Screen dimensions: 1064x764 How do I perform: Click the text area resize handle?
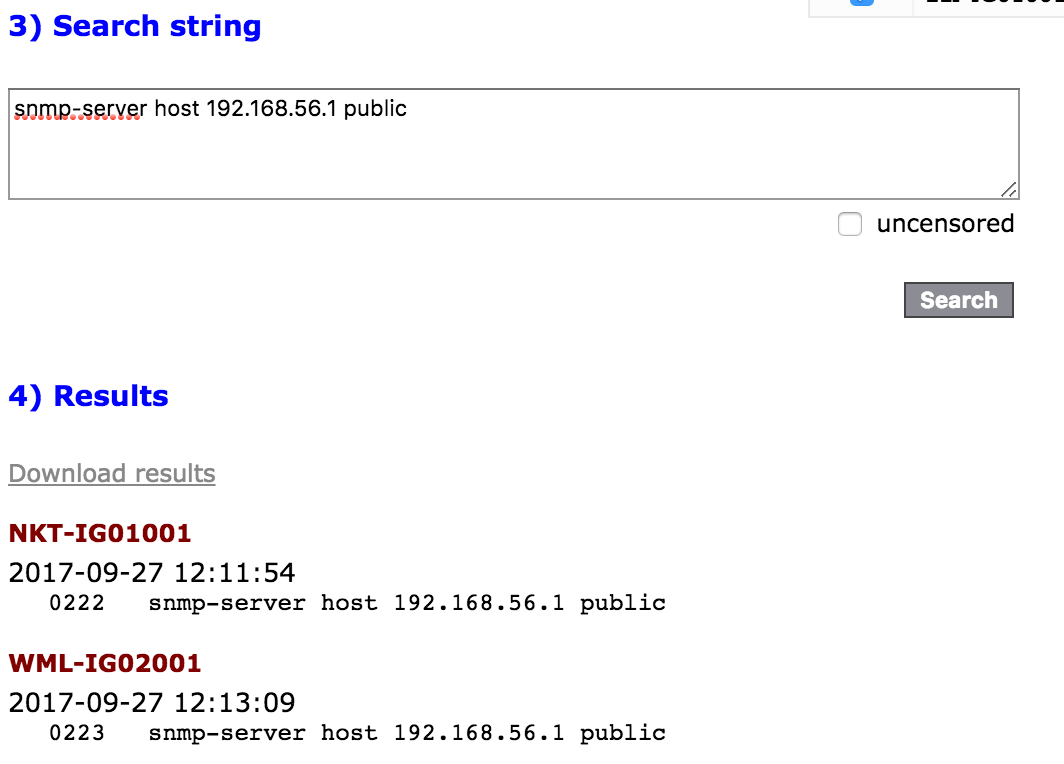[1009, 189]
